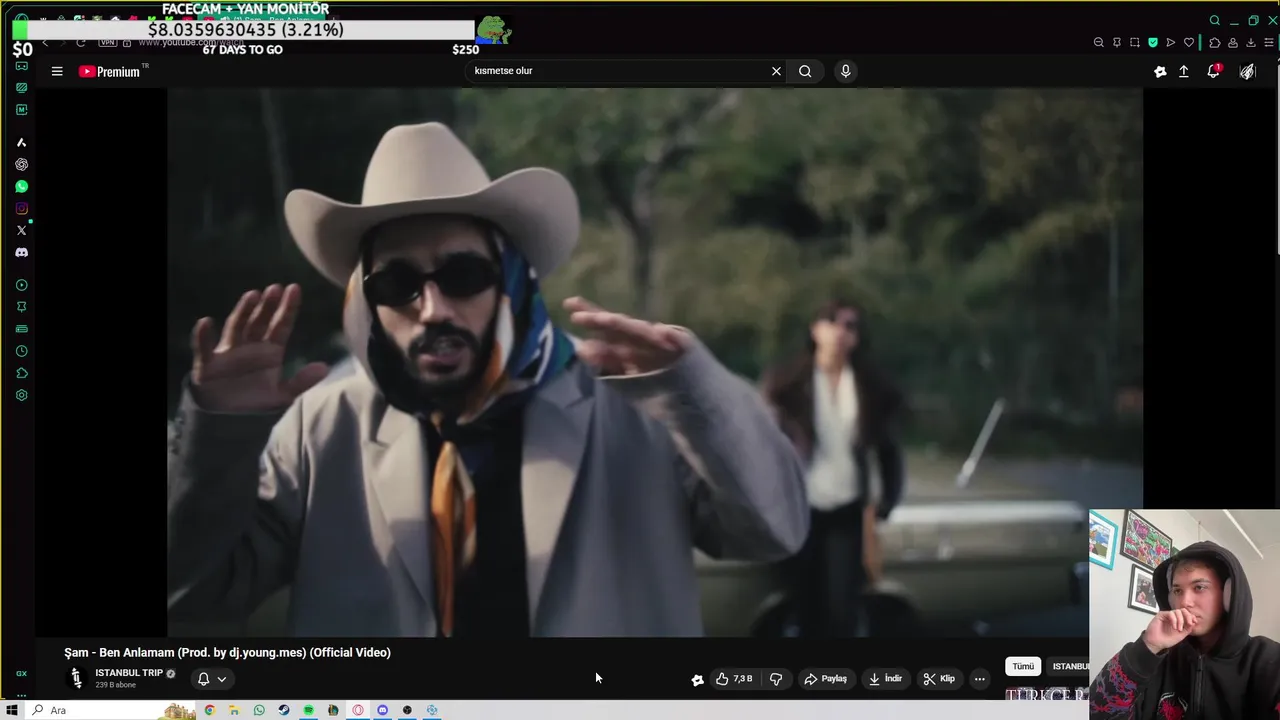The width and height of the screenshot is (1280, 720).
Task: Run search with the magnifier button
Action: tap(805, 71)
